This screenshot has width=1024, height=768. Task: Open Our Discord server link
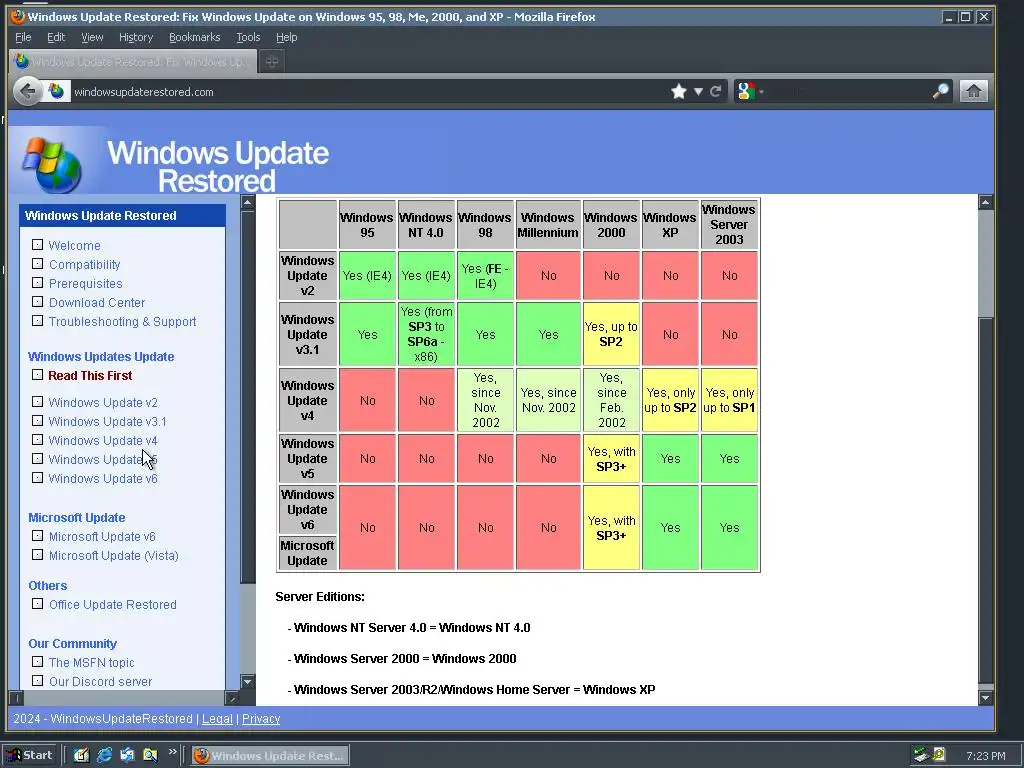point(101,681)
